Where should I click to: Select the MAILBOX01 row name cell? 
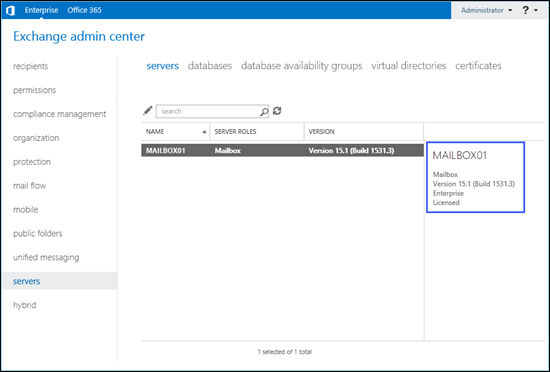[x=166, y=151]
